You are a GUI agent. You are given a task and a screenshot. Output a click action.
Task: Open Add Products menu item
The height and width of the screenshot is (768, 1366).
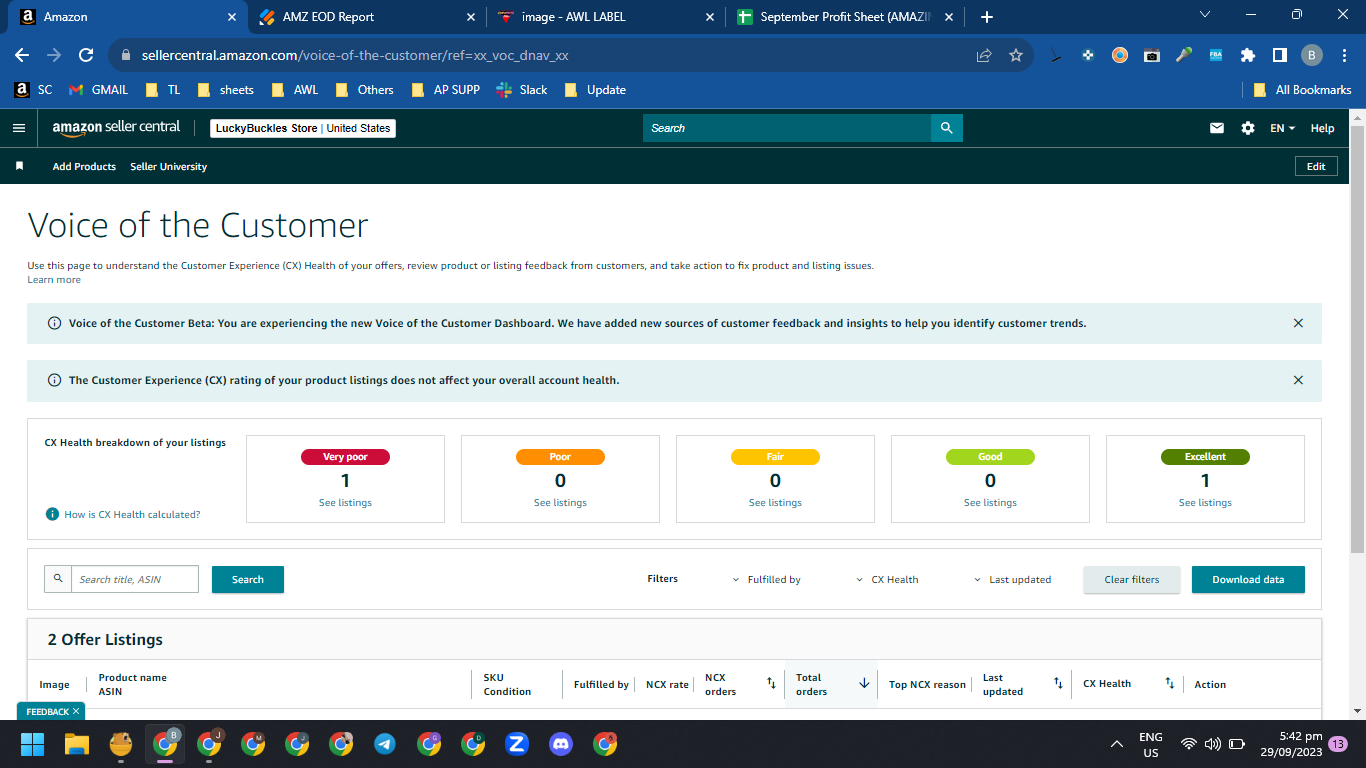(x=84, y=166)
